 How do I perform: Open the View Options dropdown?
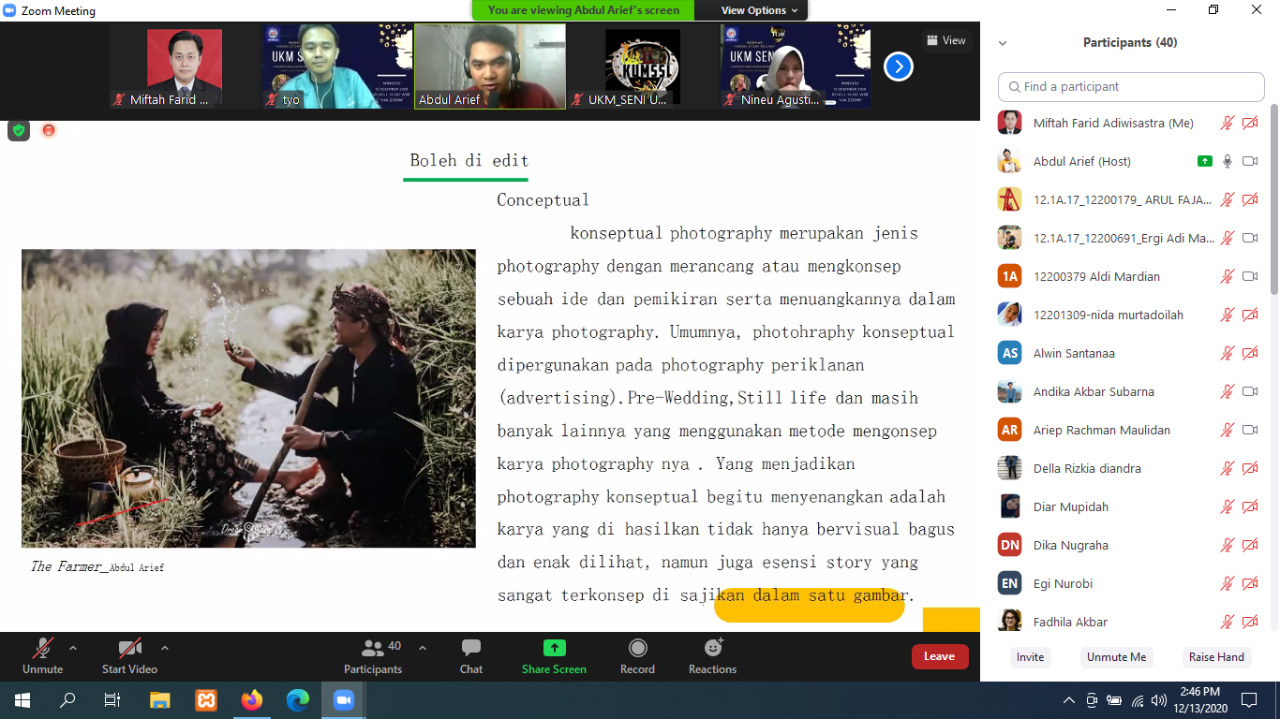click(x=759, y=10)
